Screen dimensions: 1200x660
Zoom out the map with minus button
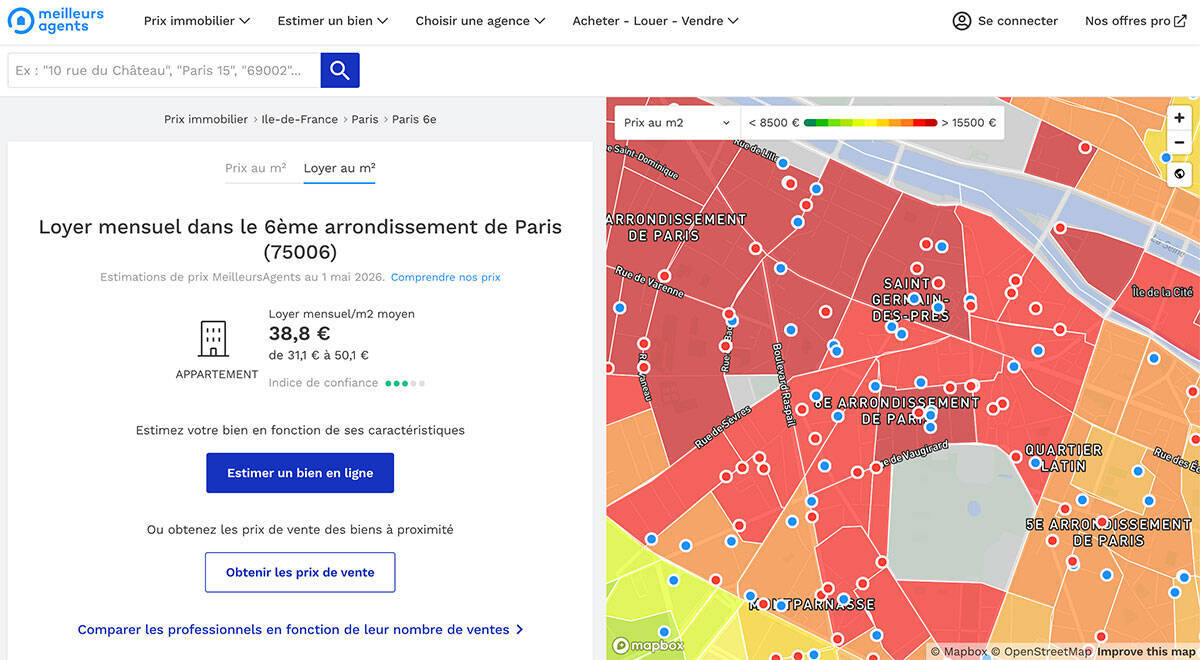point(1179,143)
